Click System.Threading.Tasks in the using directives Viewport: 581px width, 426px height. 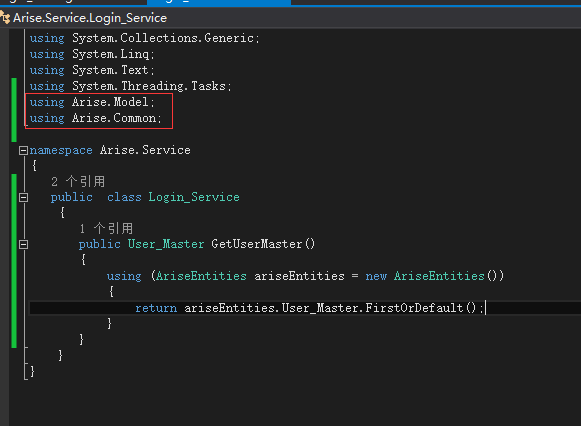pyautogui.click(x=149, y=86)
